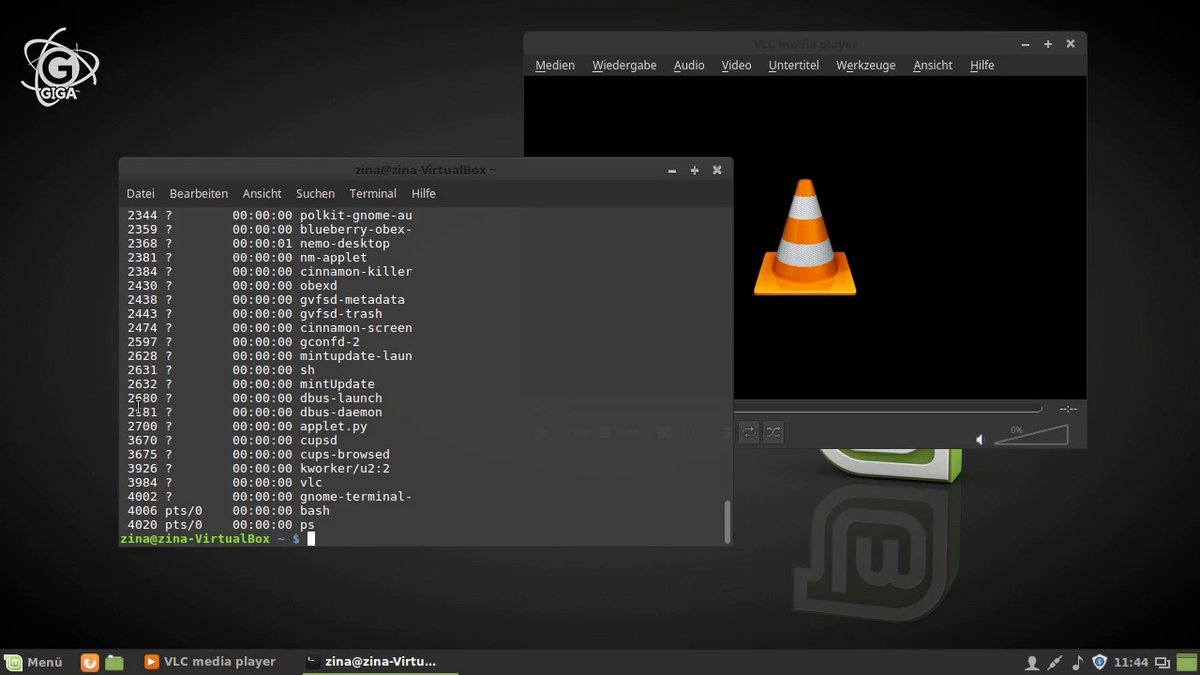Open the Mint Menü button
1200x675 pixels.
coord(35,662)
